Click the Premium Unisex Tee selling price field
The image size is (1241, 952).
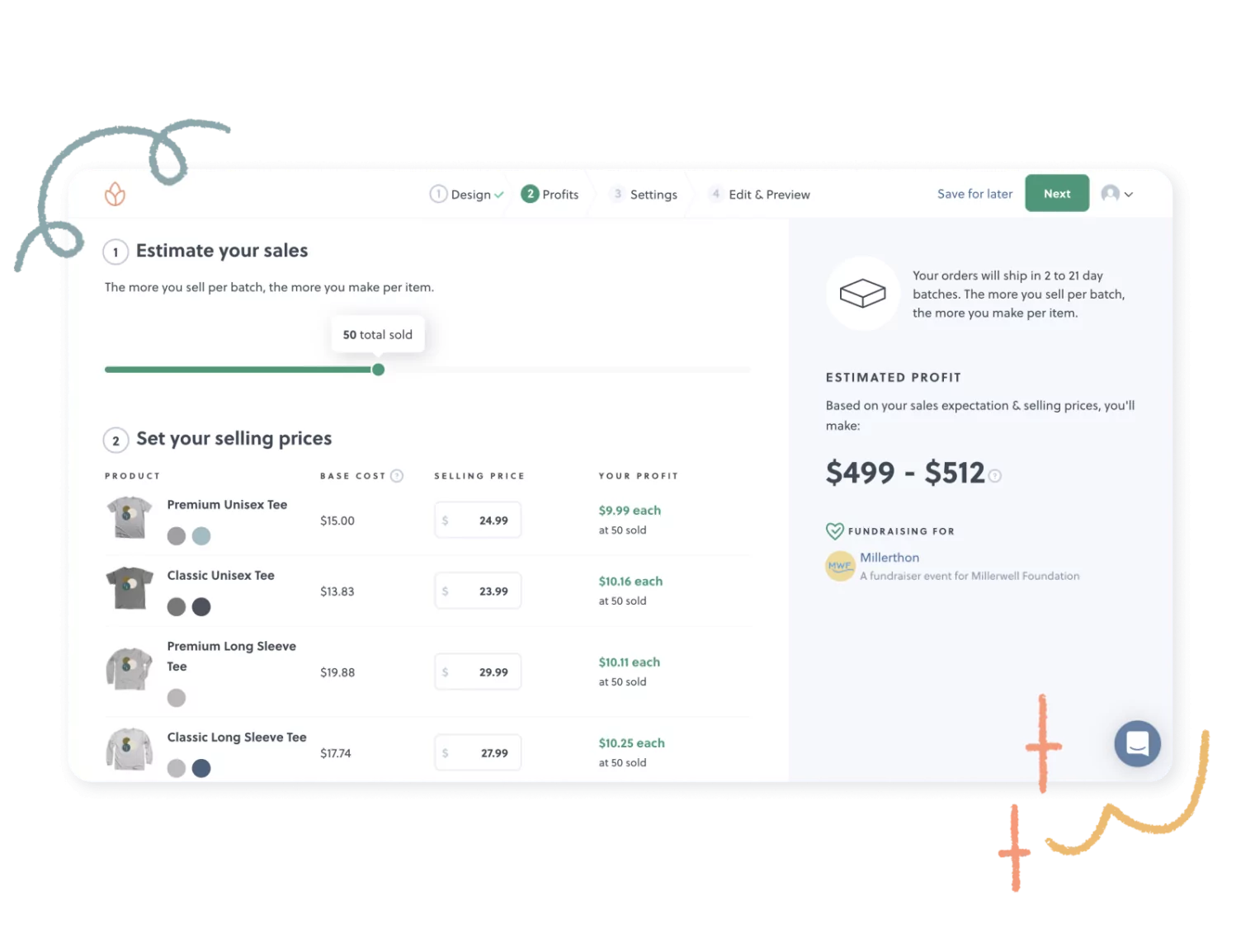tap(479, 521)
